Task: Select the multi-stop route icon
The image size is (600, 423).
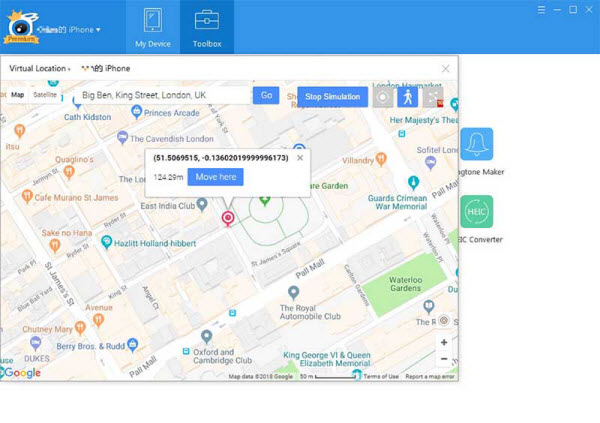Action: [x=433, y=97]
